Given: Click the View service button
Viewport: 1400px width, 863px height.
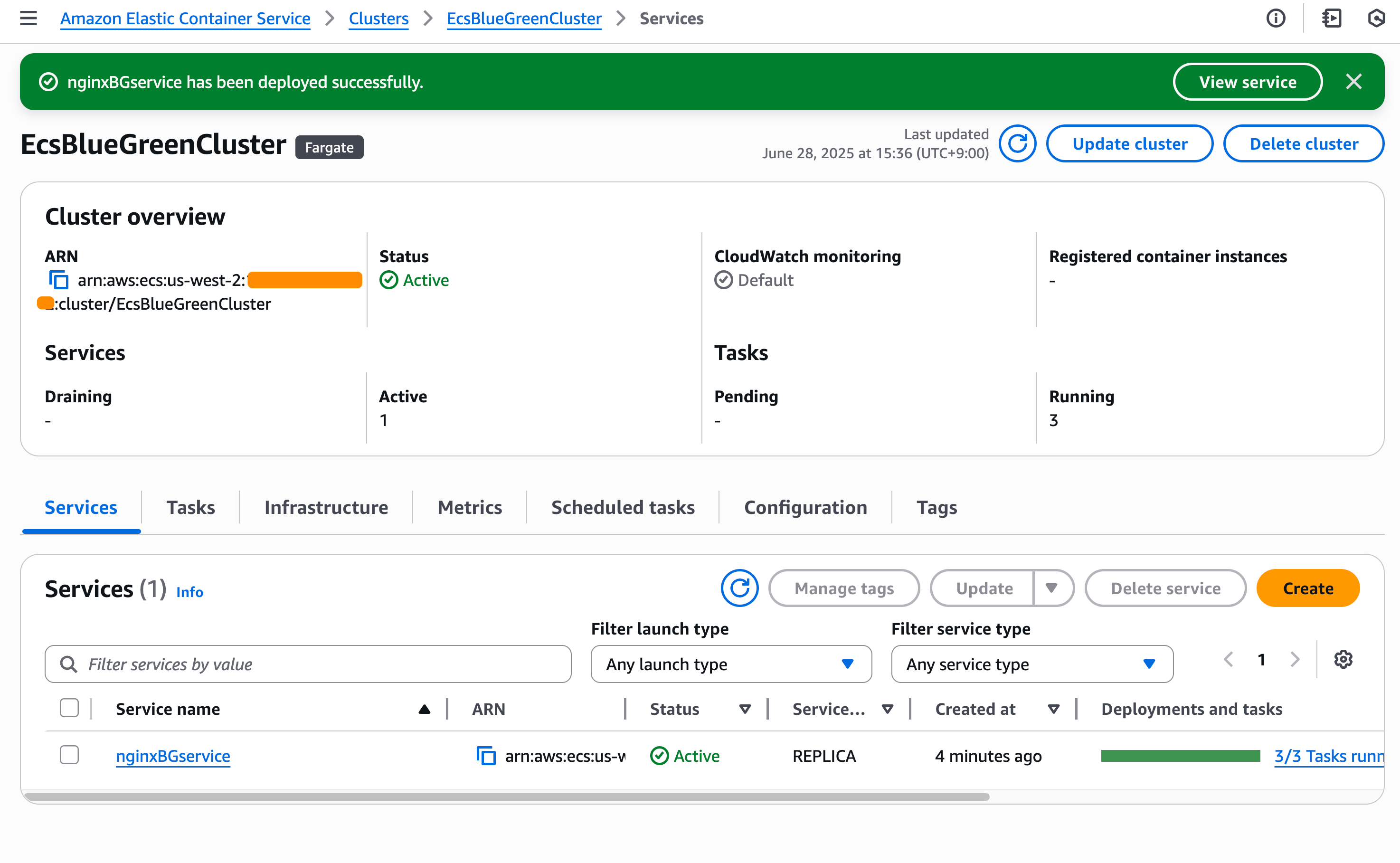Looking at the screenshot, I should (1248, 82).
